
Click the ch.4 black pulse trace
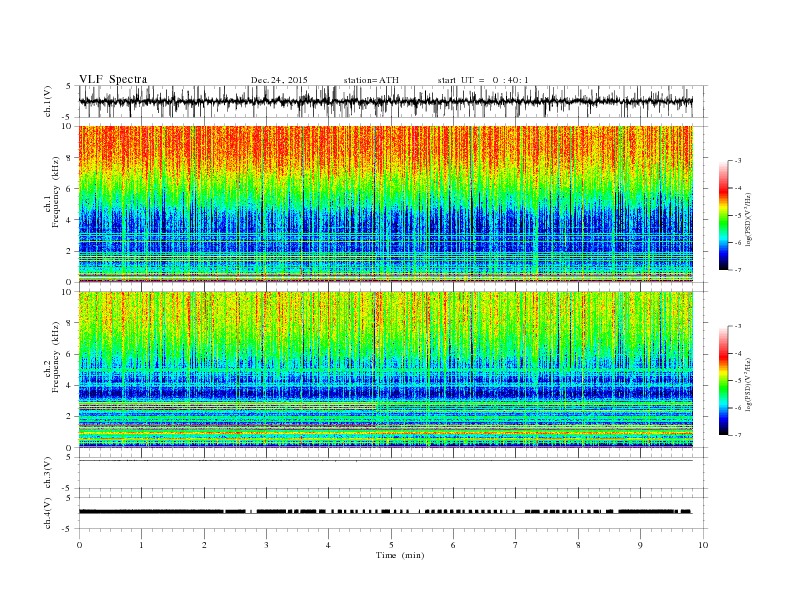click(385, 512)
